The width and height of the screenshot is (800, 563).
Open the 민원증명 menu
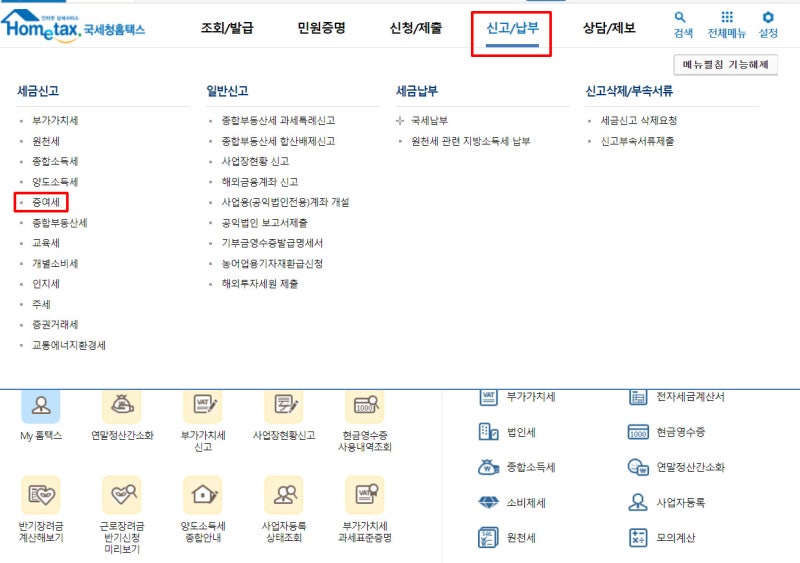point(321,28)
